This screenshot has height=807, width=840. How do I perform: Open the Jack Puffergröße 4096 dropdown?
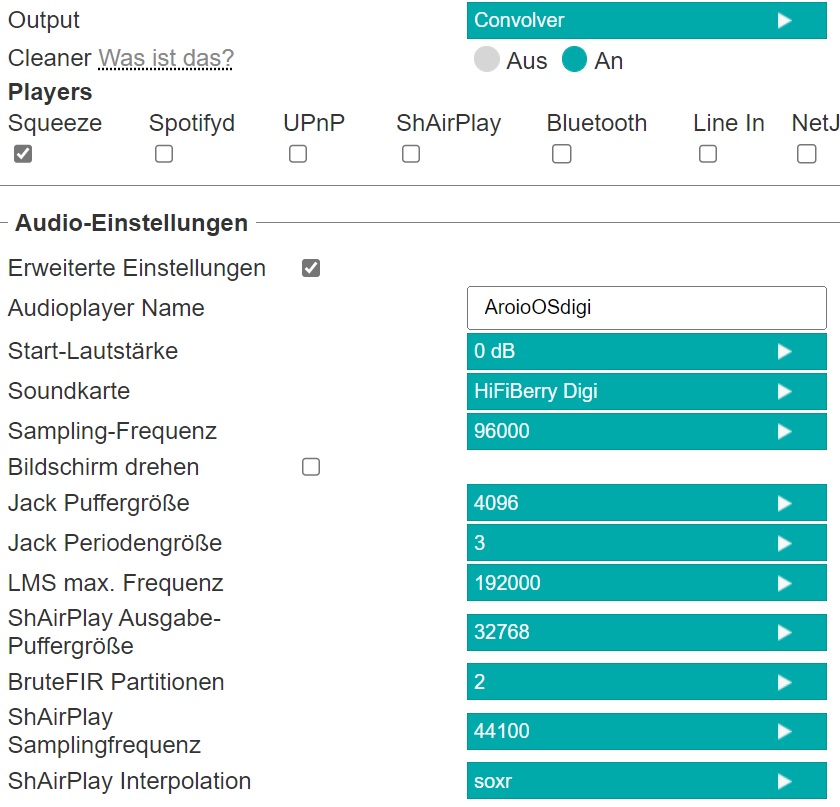pos(646,502)
